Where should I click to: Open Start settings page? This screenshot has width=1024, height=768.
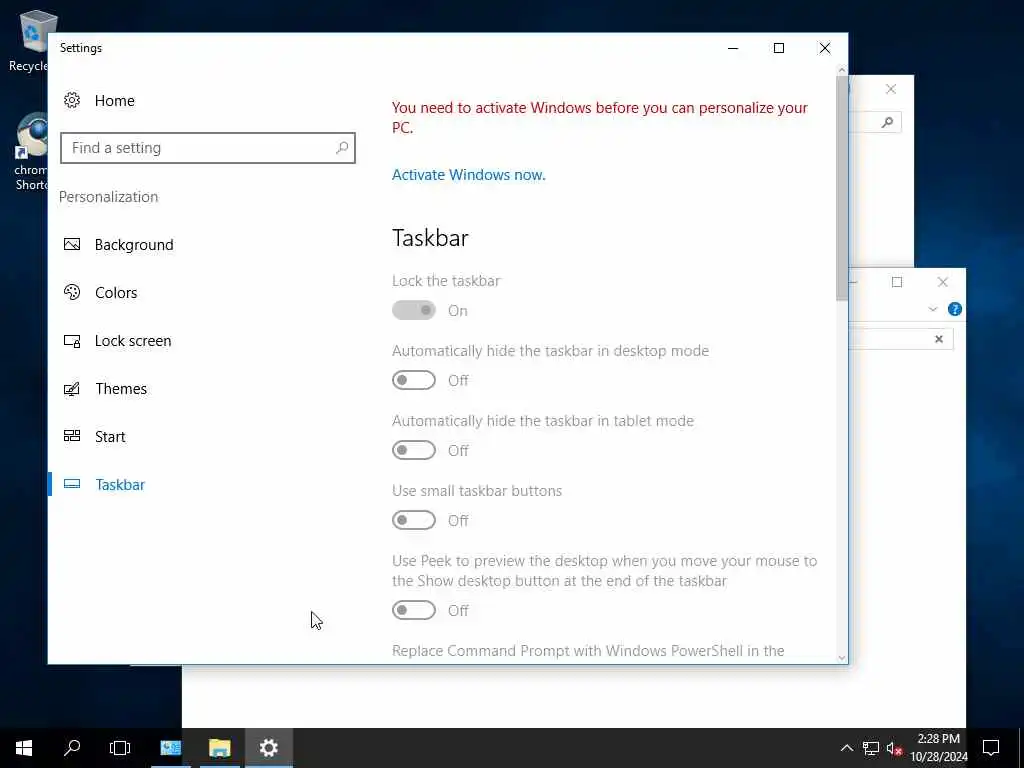pyautogui.click(x=110, y=437)
